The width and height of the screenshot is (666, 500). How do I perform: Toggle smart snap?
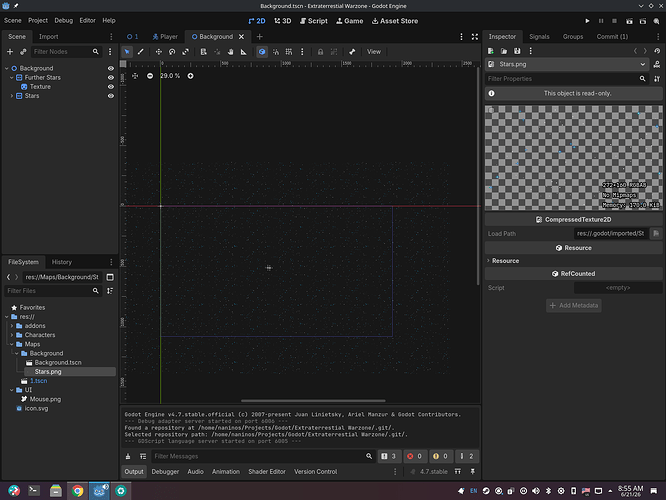[276, 52]
